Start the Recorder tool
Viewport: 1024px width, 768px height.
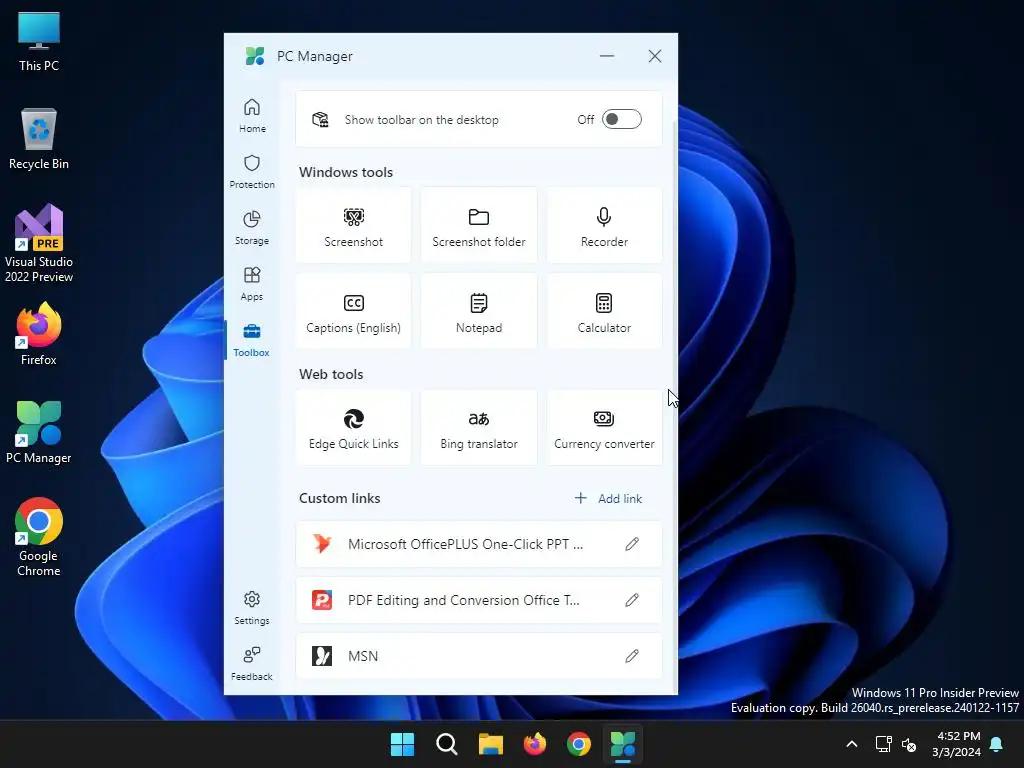(604, 225)
